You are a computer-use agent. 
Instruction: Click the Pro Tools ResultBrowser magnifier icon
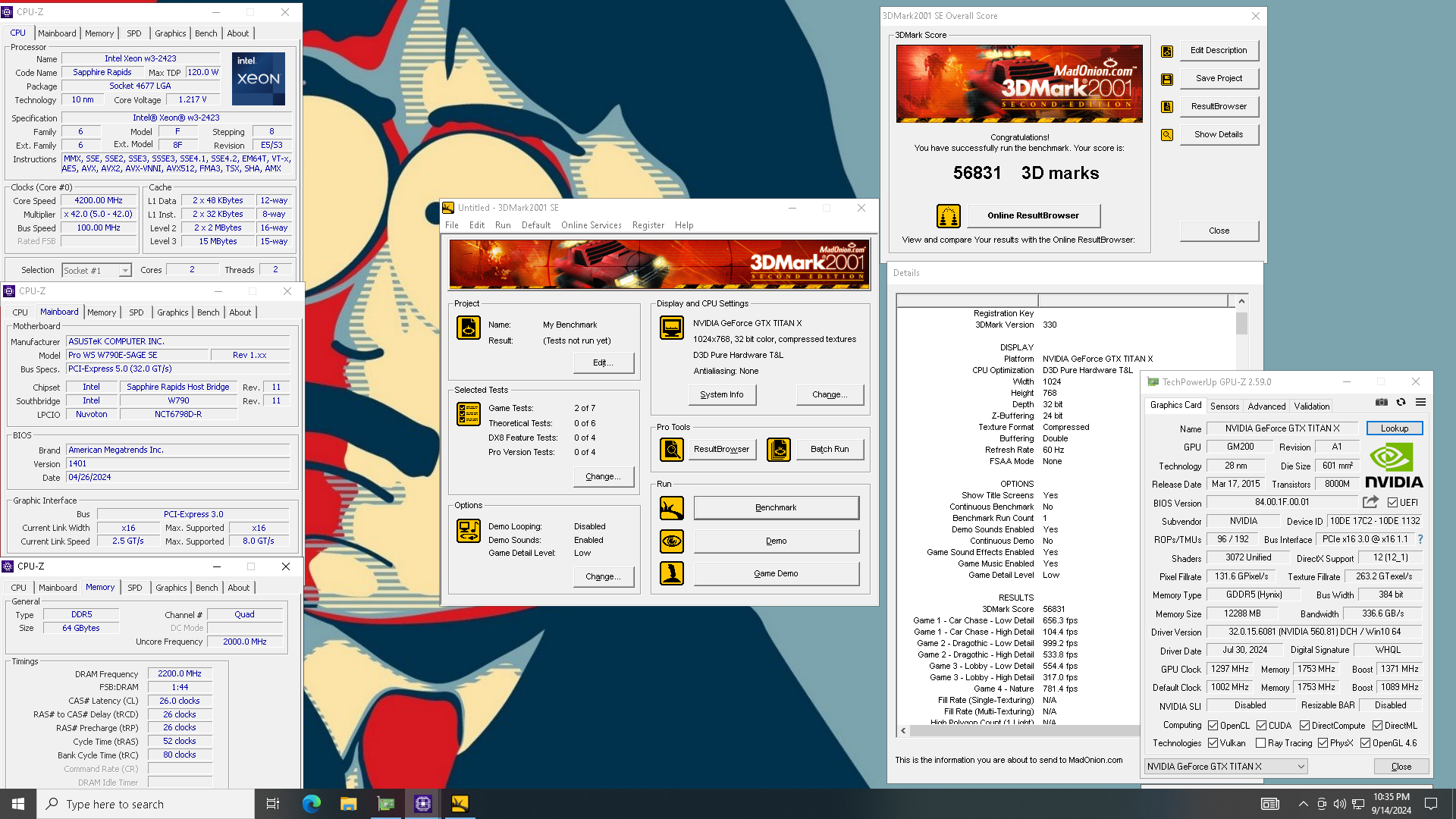click(672, 450)
